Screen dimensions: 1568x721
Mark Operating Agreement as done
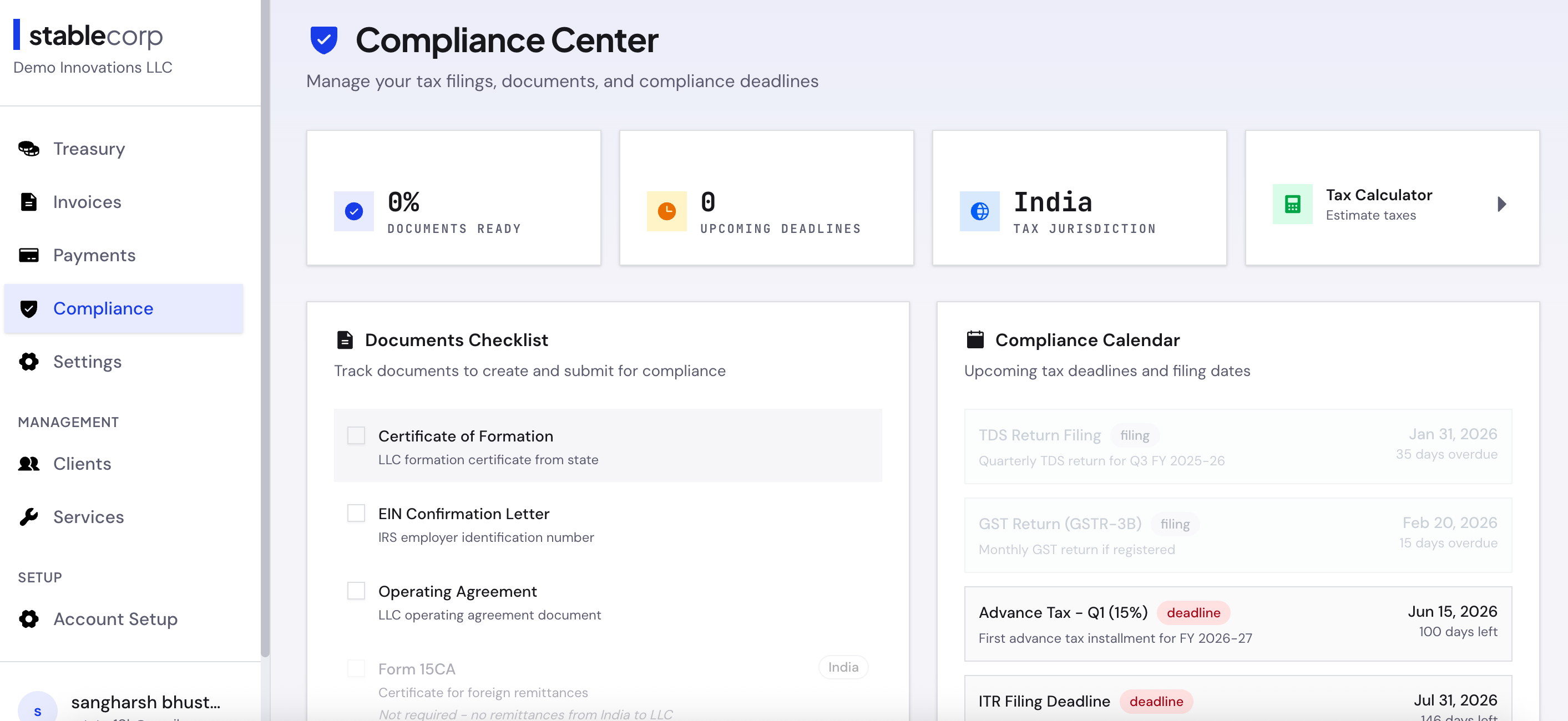pos(356,591)
